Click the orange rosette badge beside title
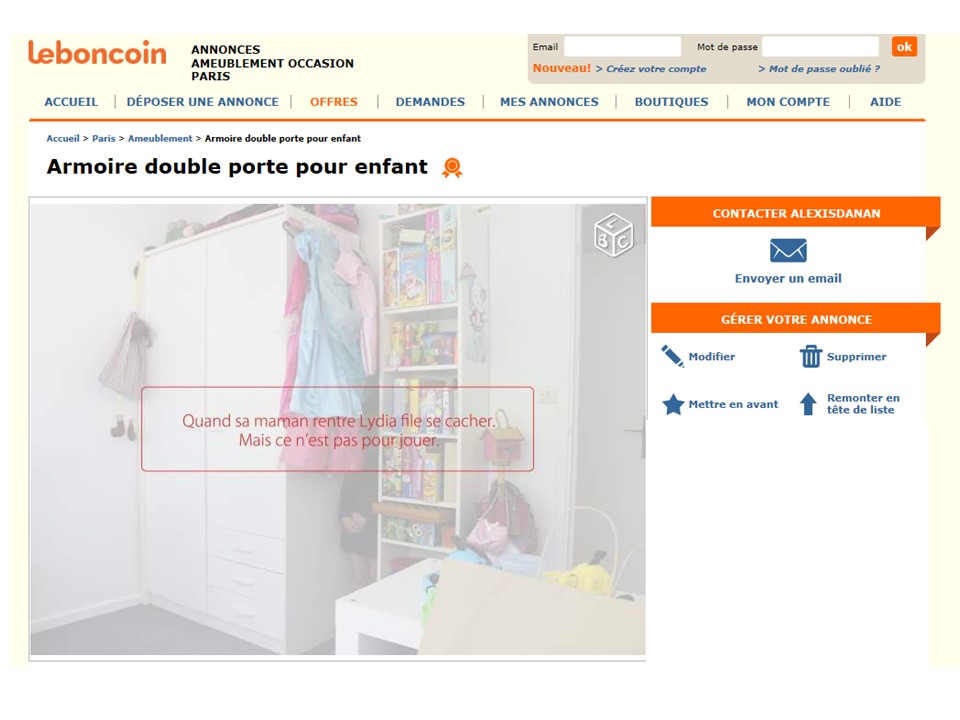Viewport: 960px width, 720px height. [x=452, y=168]
